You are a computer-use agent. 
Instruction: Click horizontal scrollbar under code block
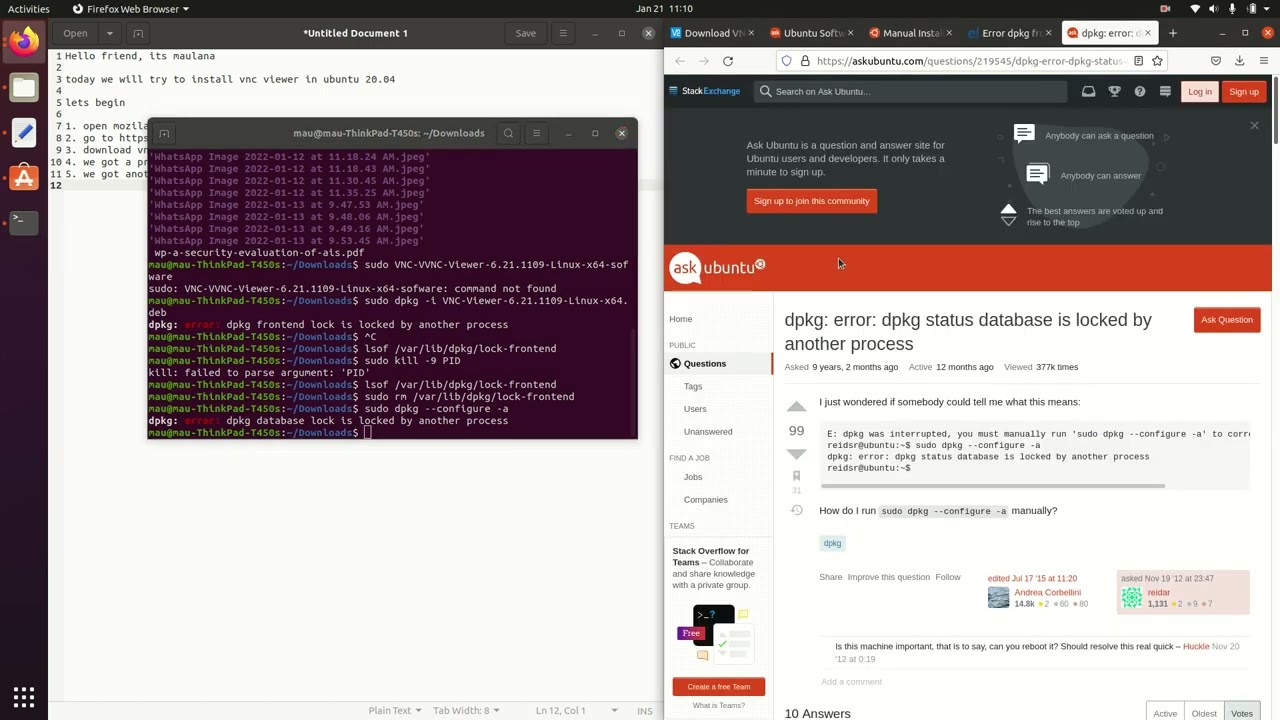coord(992,486)
